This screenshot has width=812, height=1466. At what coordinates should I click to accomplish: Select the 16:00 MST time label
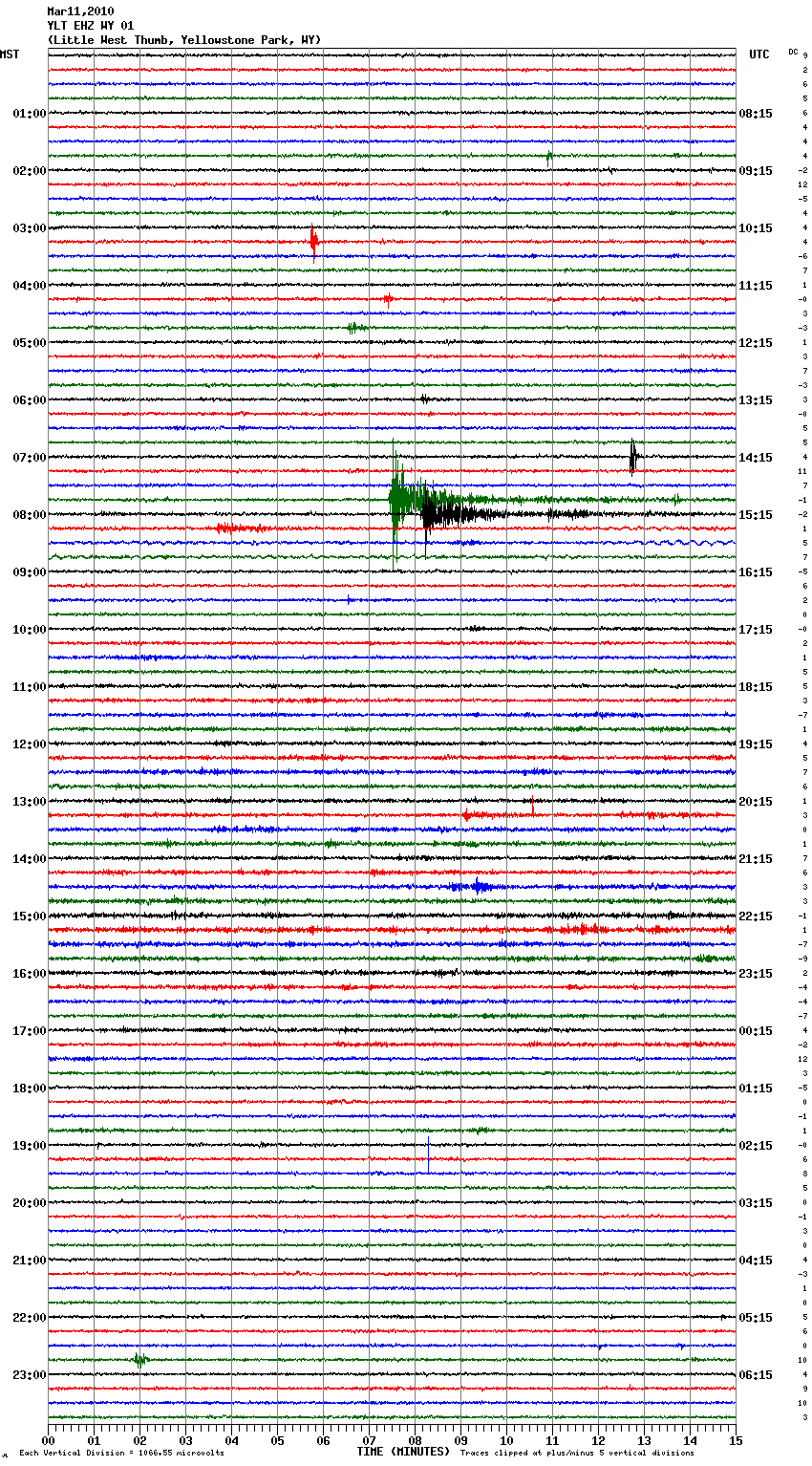pyautogui.click(x=30, y=974)
